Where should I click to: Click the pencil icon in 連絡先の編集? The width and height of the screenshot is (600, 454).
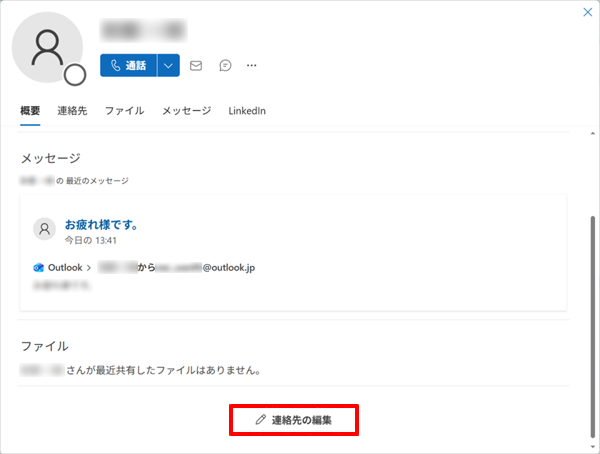(261, 420)
